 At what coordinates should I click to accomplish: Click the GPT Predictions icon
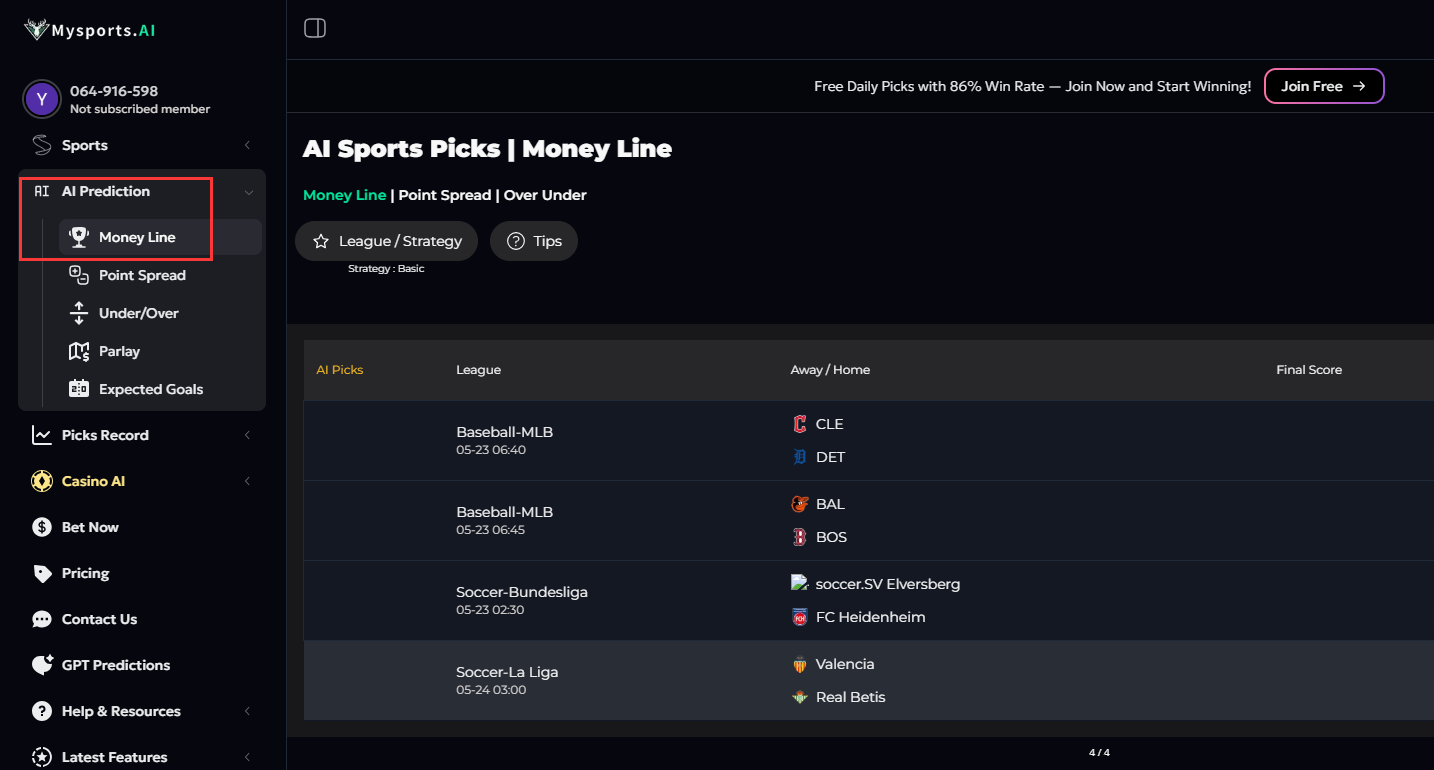click(42, 665)
